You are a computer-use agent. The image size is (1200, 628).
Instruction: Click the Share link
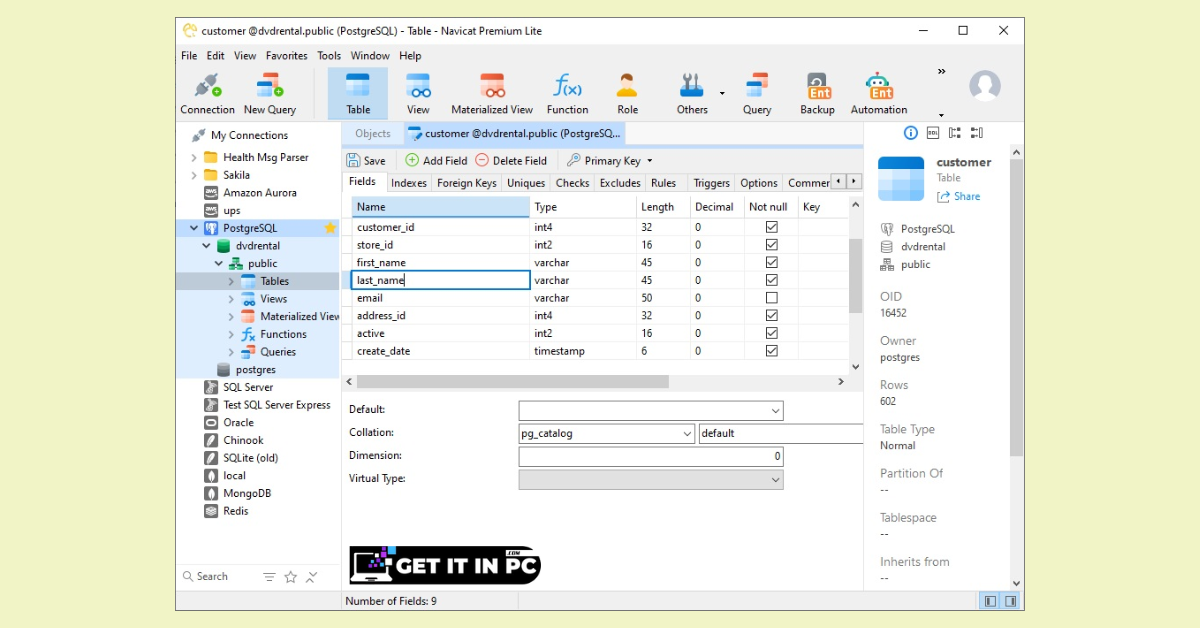[959, 196]
